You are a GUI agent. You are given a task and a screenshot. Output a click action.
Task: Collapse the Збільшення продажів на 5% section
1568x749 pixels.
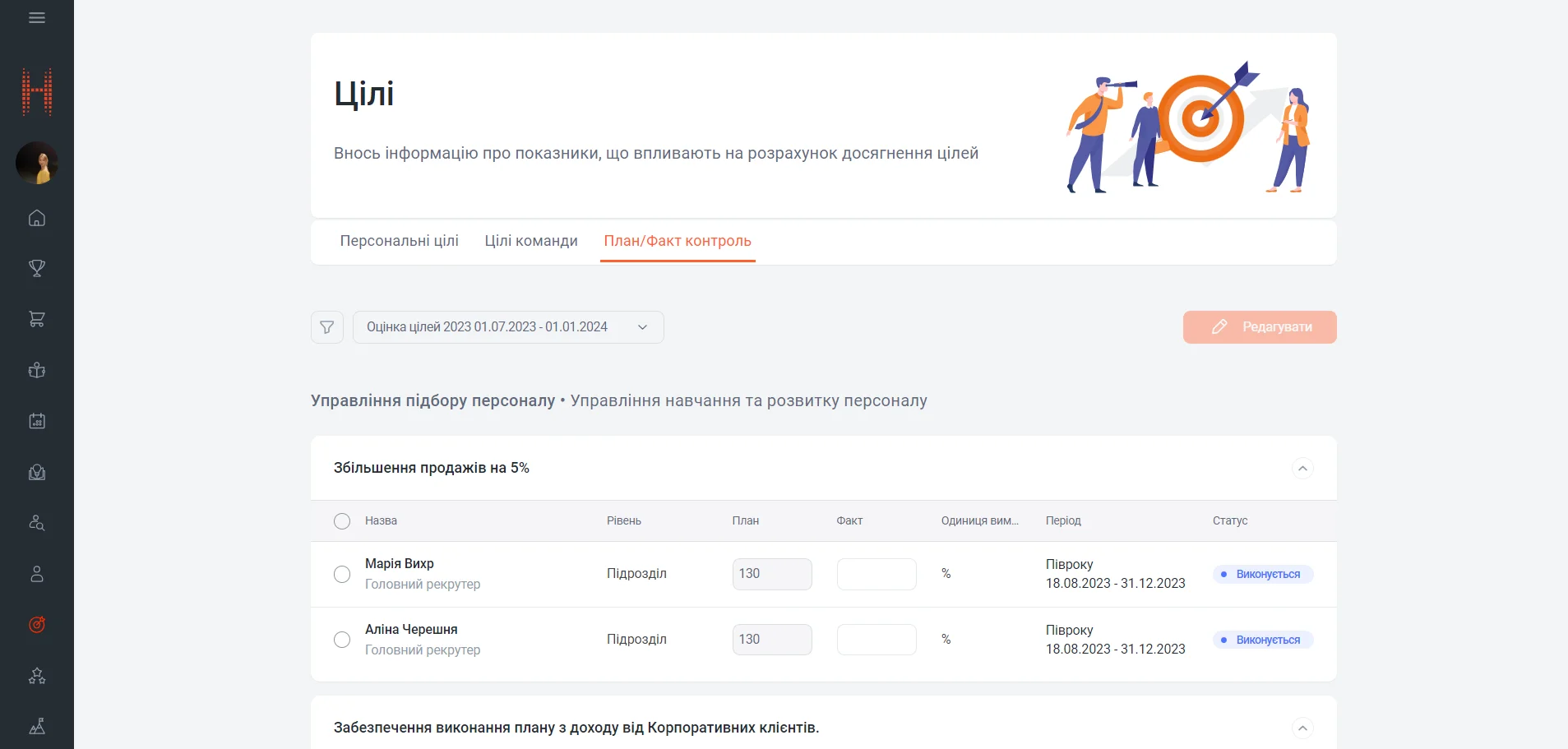(x=1302, y=469)
